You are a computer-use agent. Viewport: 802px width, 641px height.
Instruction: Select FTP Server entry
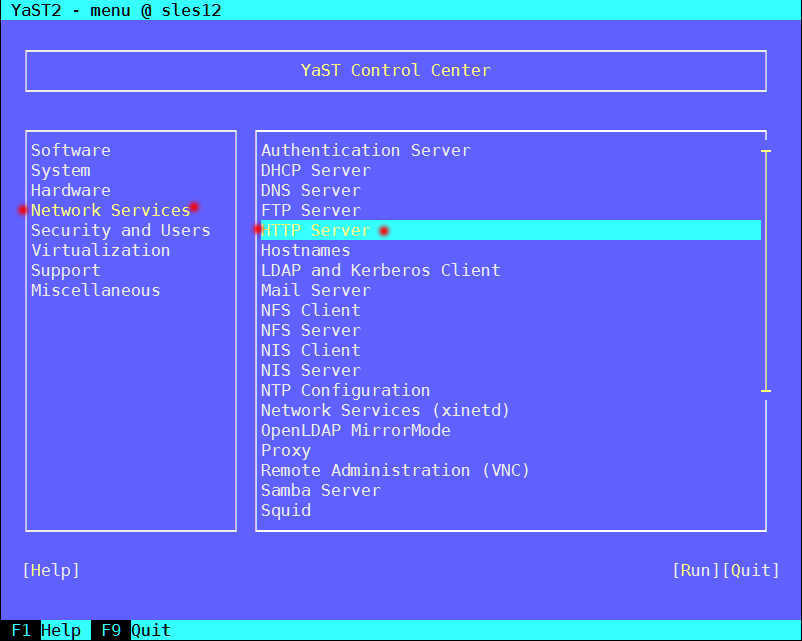pyautogui.click(x=310, y=210)
